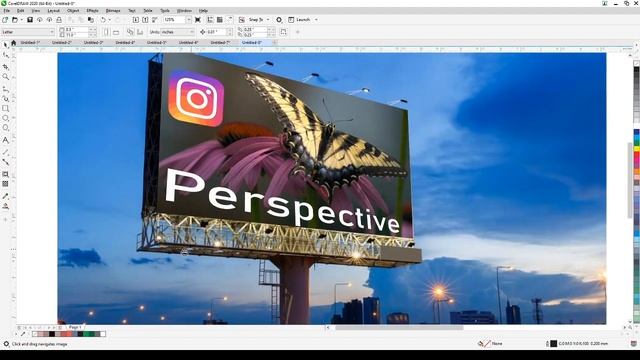Viewport: 640px width, 360px height.
Task: Pick black swatch in document palette
Action: [52, 334]
